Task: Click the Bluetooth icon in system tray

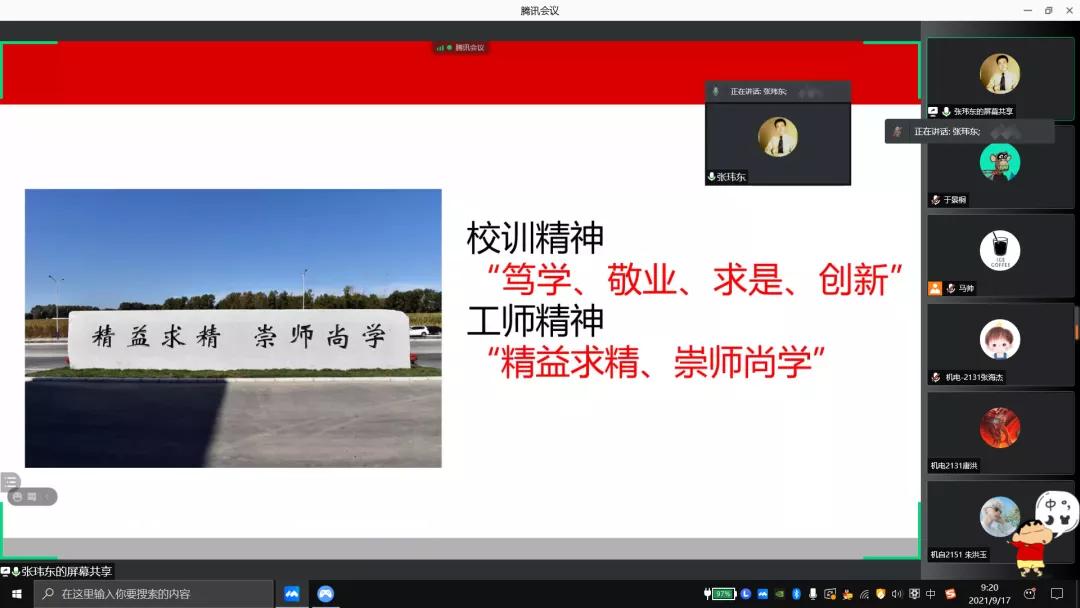Action: click(x=796, y=594)
